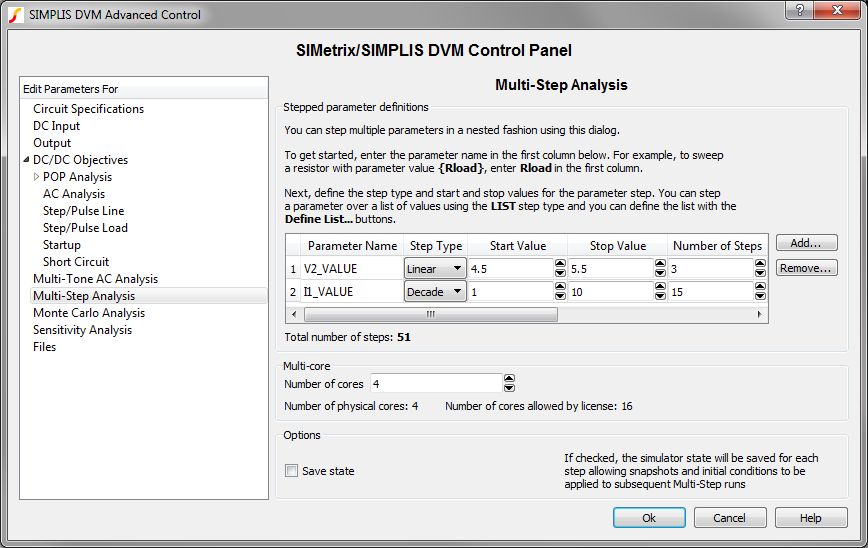
Task: Click the title bar help question mark
Action: click(798, 11)
